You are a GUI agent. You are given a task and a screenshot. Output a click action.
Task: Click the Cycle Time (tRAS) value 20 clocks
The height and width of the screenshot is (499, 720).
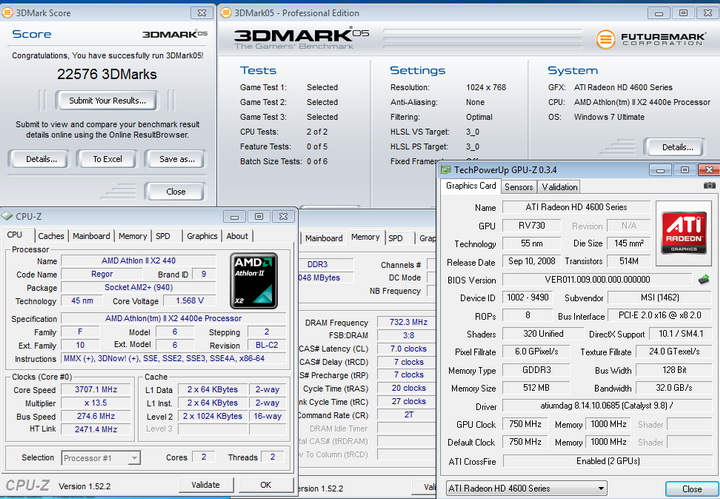click(408, 388)
